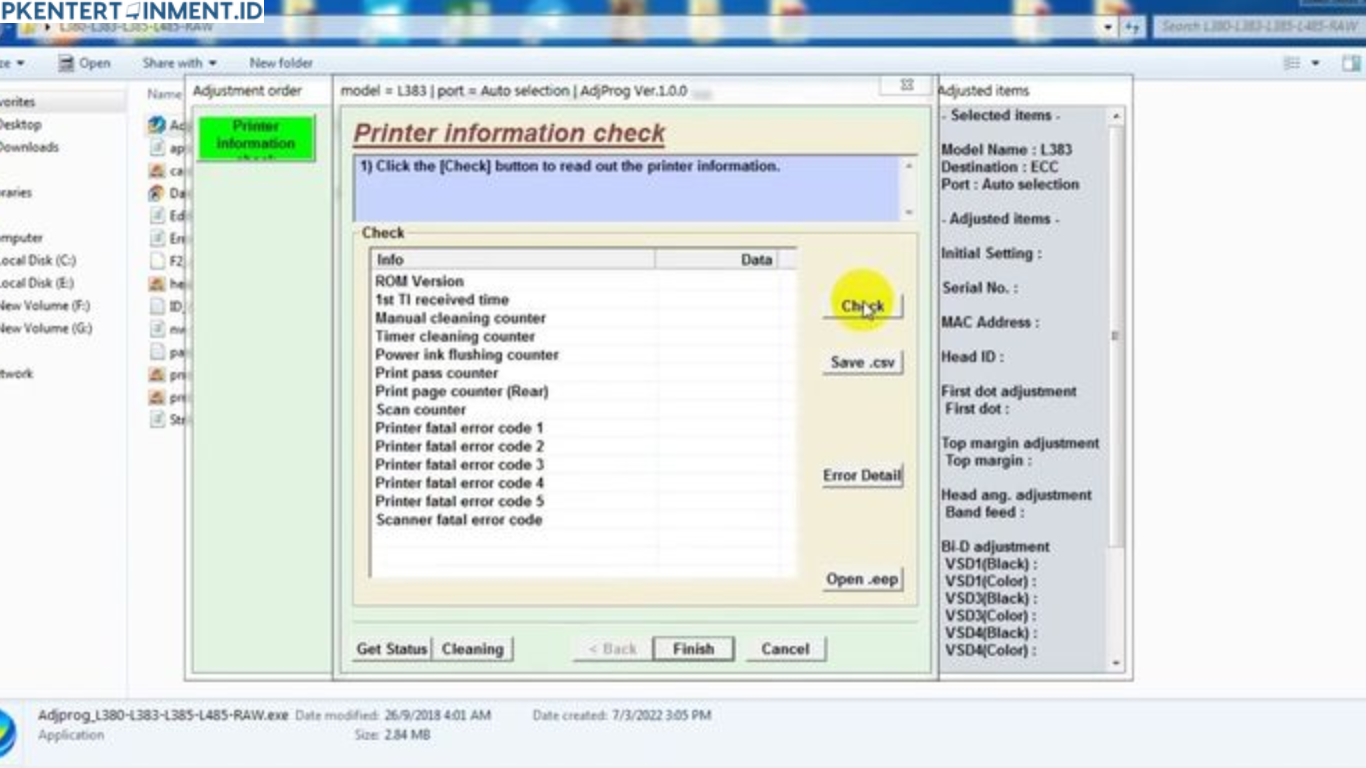The height and width of the screenshot is (768, 1366).
Task: Click the highlighted Check button
Action: (861, 305)
